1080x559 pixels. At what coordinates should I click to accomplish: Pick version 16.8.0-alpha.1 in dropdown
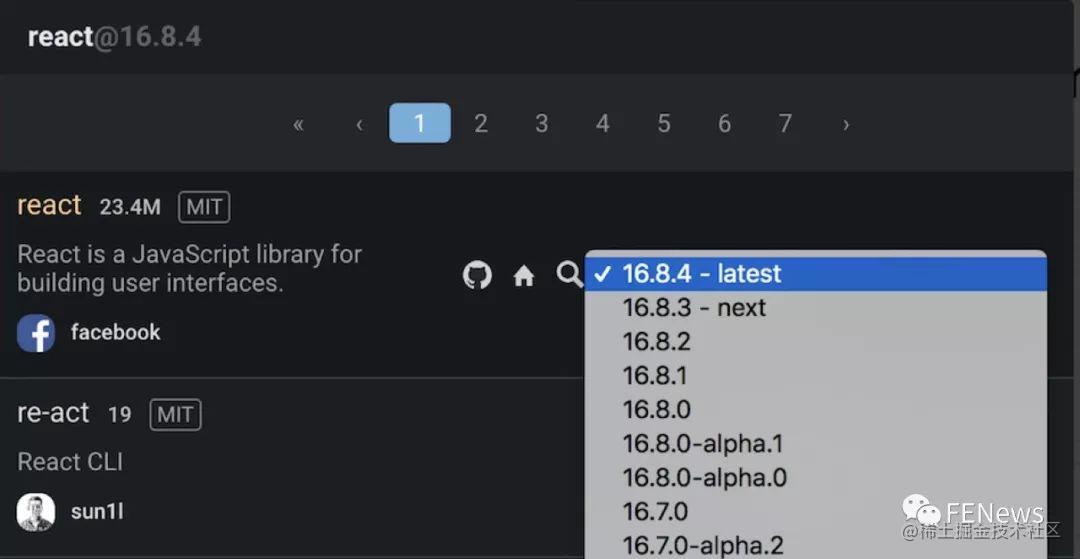click(816, 443)
